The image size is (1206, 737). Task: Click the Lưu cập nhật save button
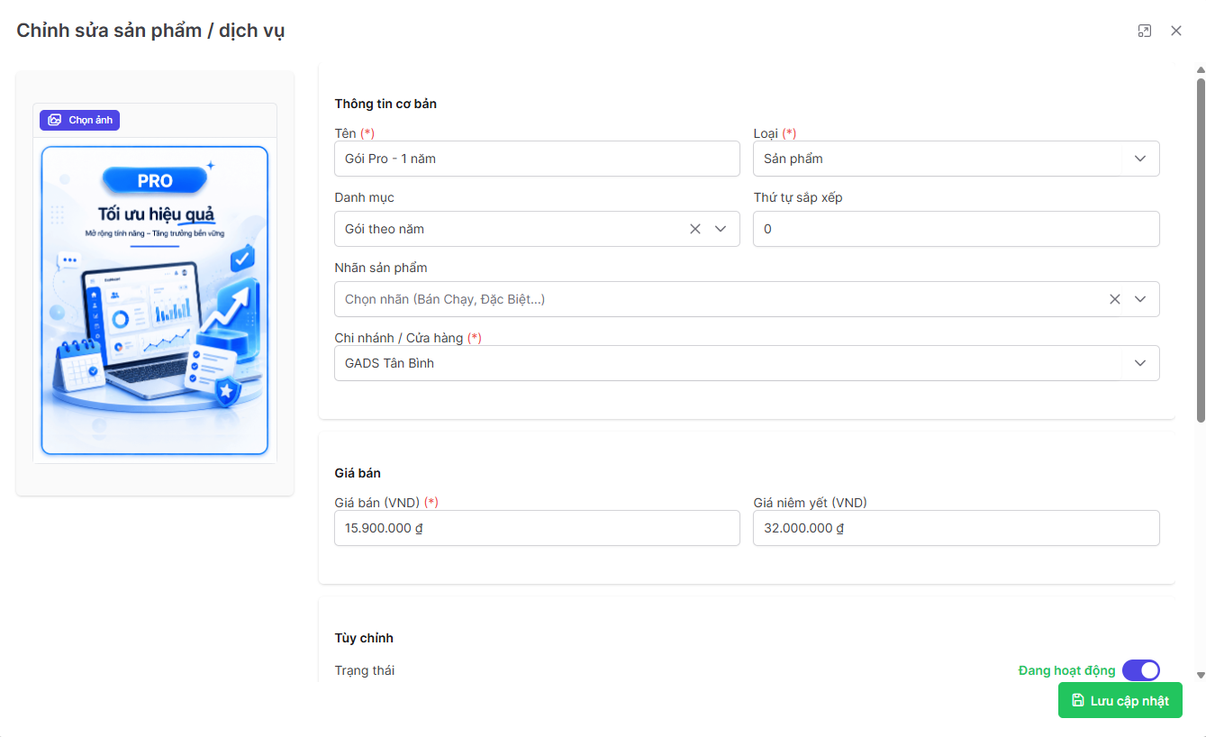(x=1120, y=700)
